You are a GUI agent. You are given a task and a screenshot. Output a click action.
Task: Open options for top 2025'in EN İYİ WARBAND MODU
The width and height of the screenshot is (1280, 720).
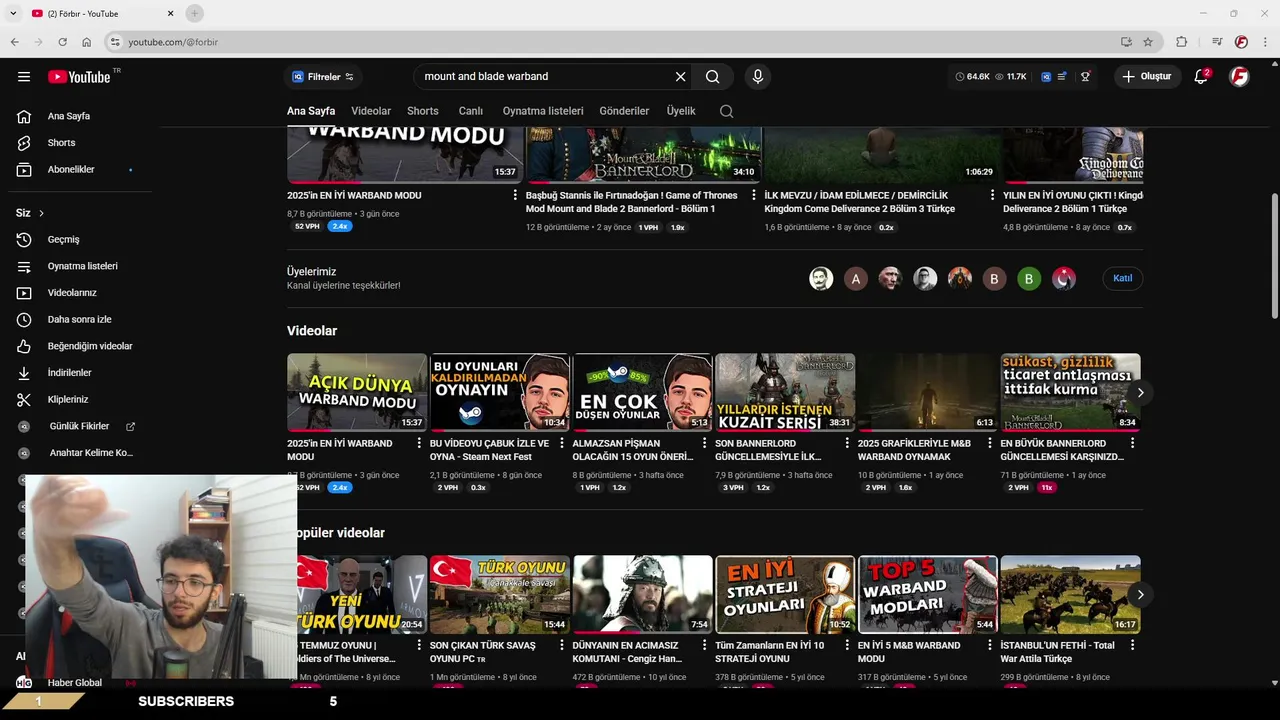515,196
